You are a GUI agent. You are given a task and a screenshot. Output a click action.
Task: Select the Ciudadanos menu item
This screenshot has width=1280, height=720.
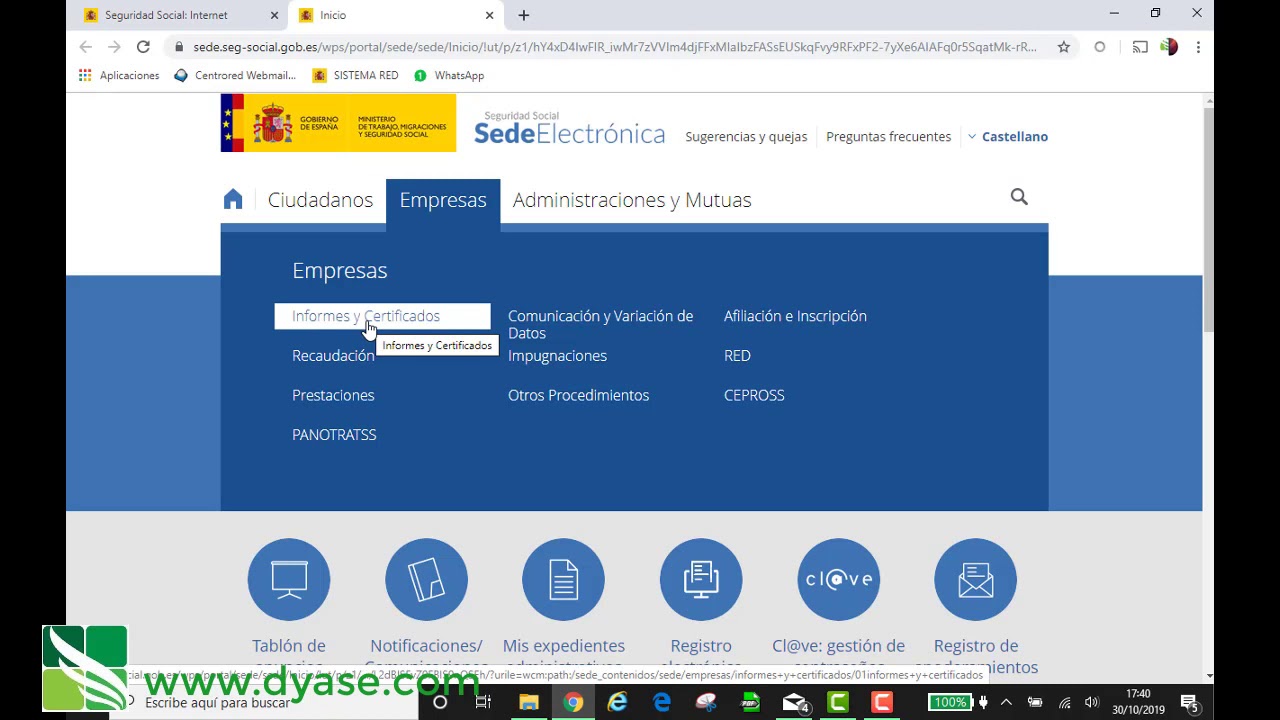320,199
